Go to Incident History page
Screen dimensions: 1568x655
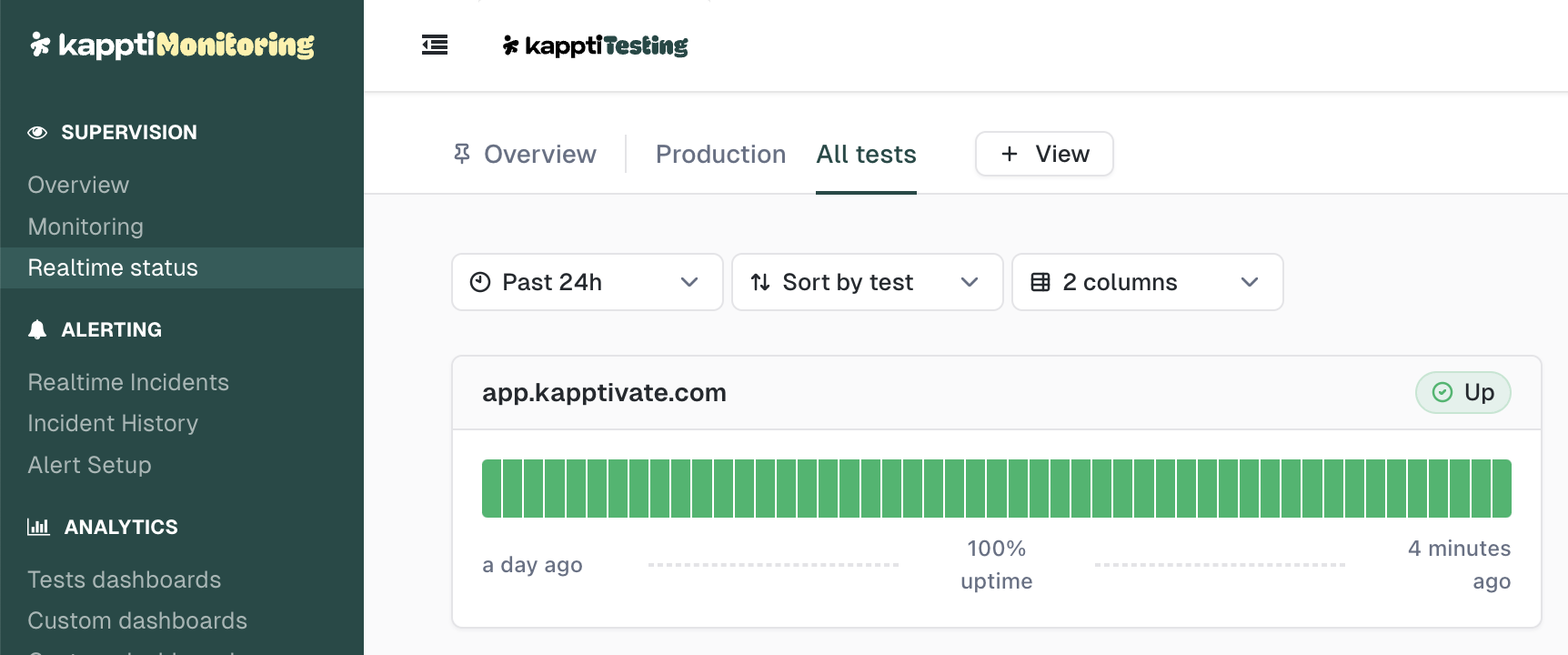click(113, 423)
